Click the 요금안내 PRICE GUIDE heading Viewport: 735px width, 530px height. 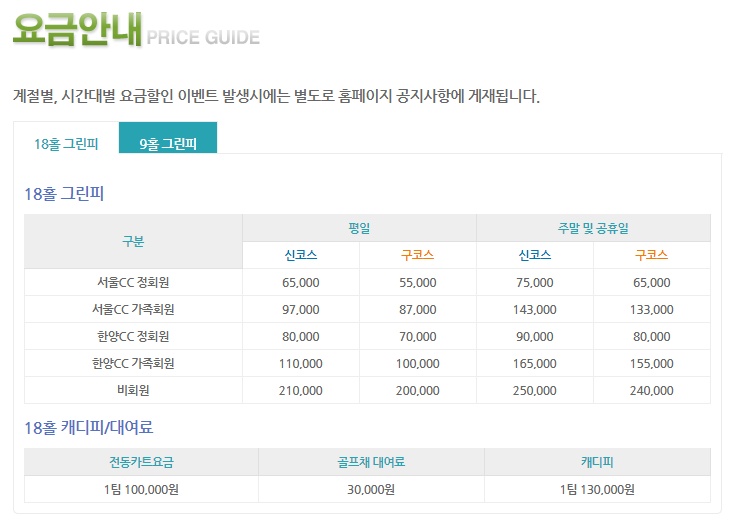[x=136, y=30]
